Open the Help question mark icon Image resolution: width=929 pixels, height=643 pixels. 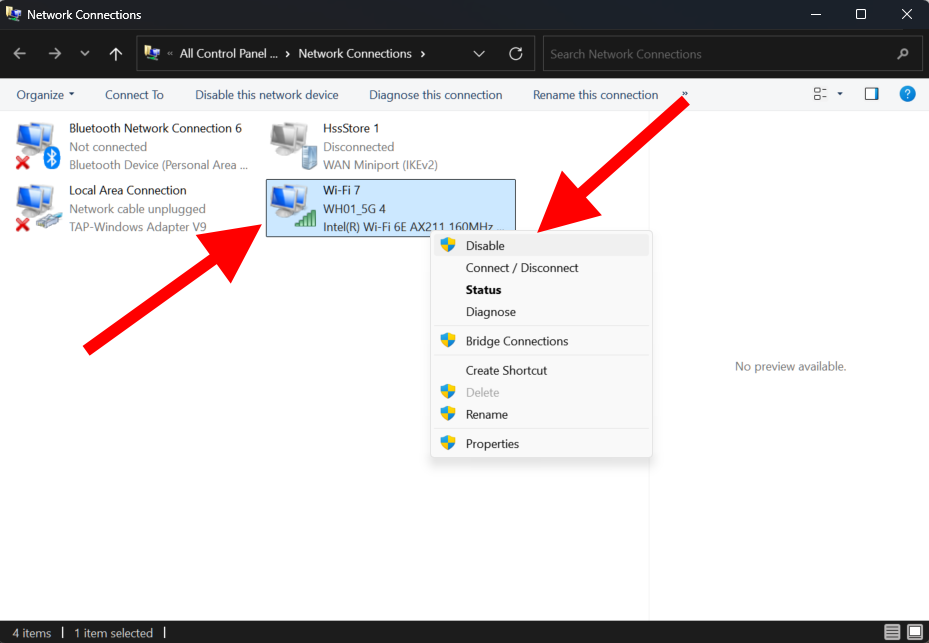coord(907,94)
